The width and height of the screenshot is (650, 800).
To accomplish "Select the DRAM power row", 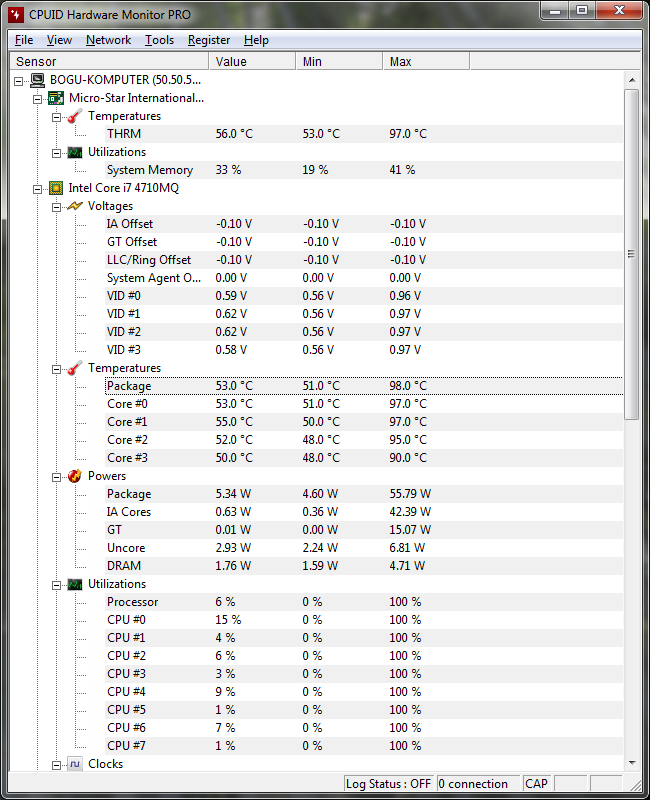I will (x=364, y=566).
